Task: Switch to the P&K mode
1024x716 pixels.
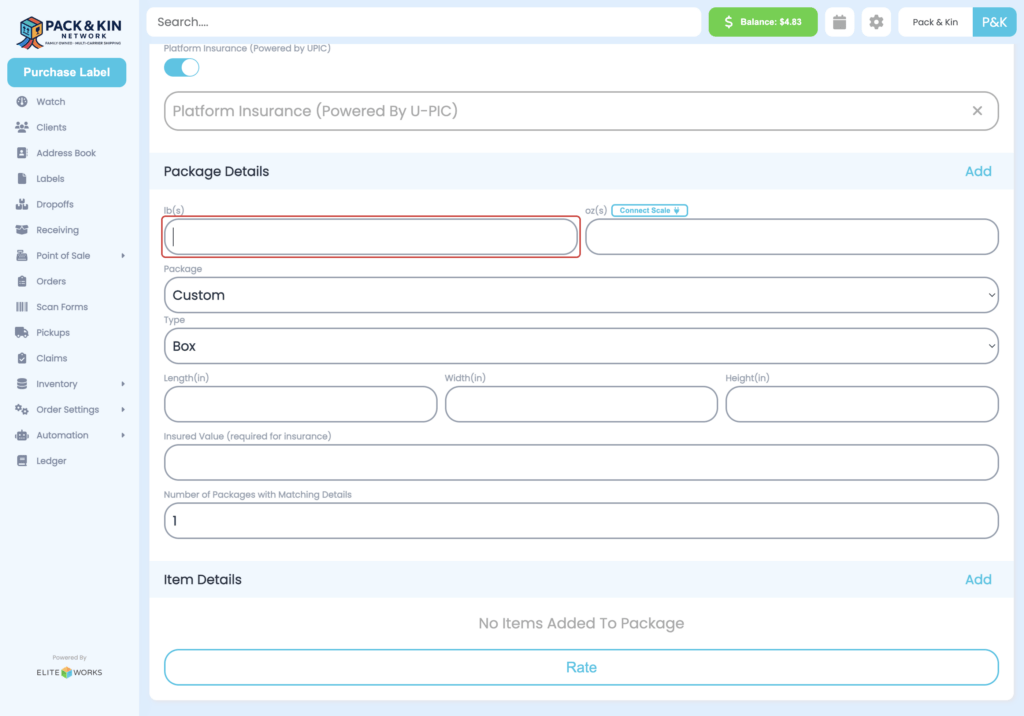Action: pos(994,21)
